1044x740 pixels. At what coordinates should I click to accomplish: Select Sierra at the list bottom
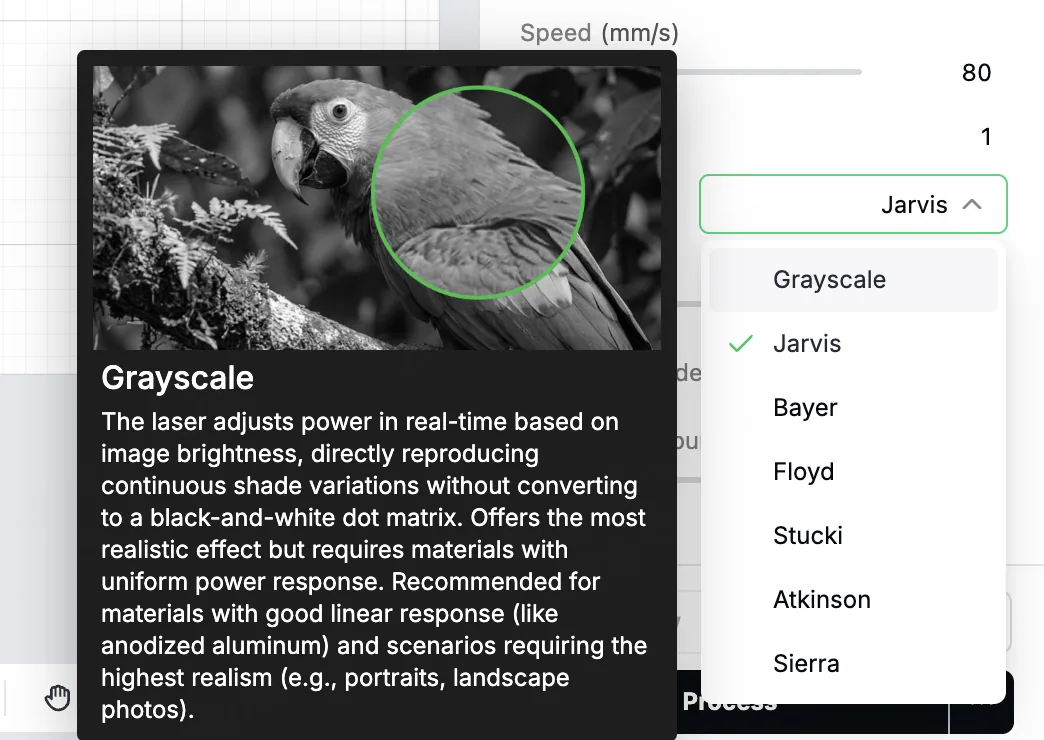854,663
